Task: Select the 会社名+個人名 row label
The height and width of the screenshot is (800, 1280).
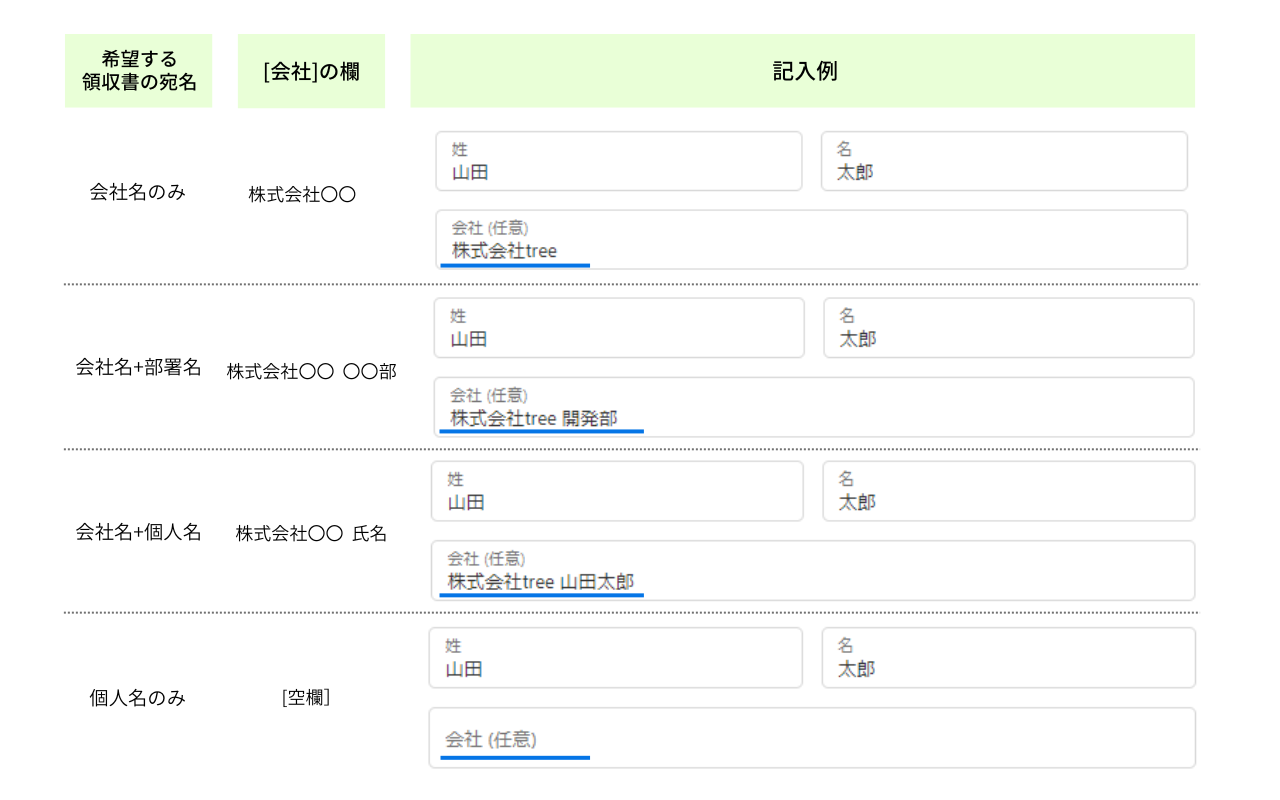Action: point(138,532)
